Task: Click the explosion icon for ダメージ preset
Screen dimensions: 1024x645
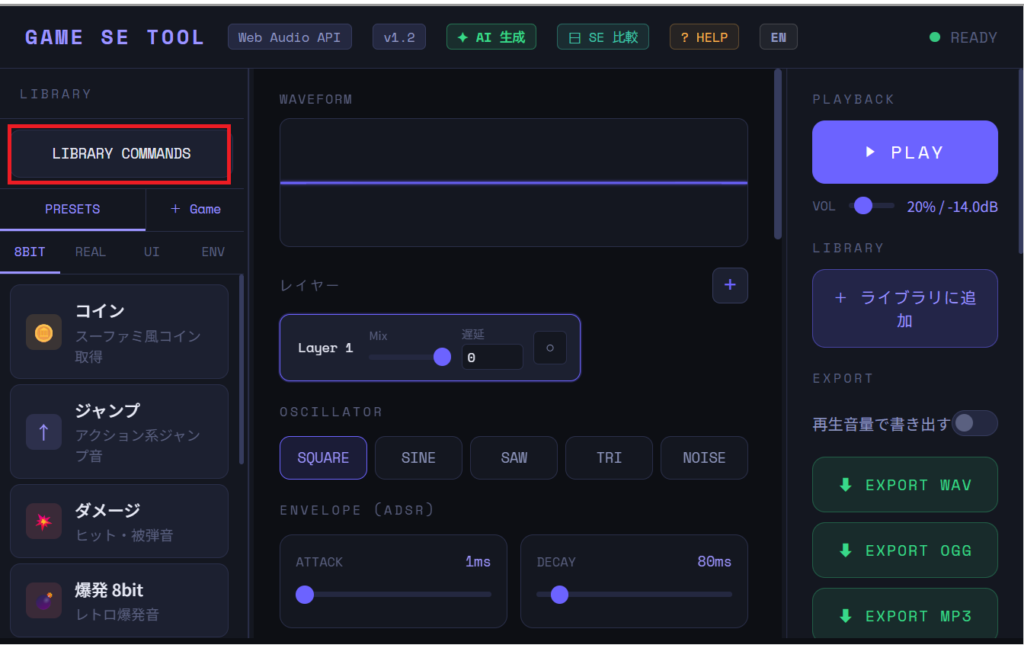Action: click(43, 521)
